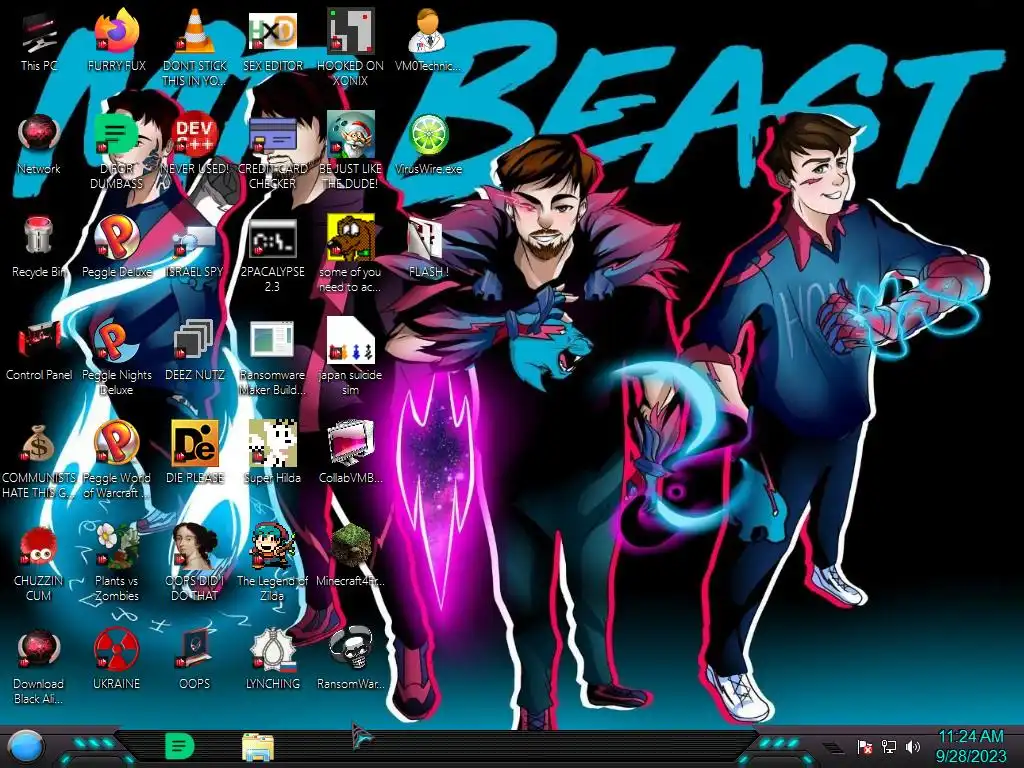Select the money bag COMMUNISTS HATE shortcut
The width and height of the screenshot is (1024, 768).
39,461
